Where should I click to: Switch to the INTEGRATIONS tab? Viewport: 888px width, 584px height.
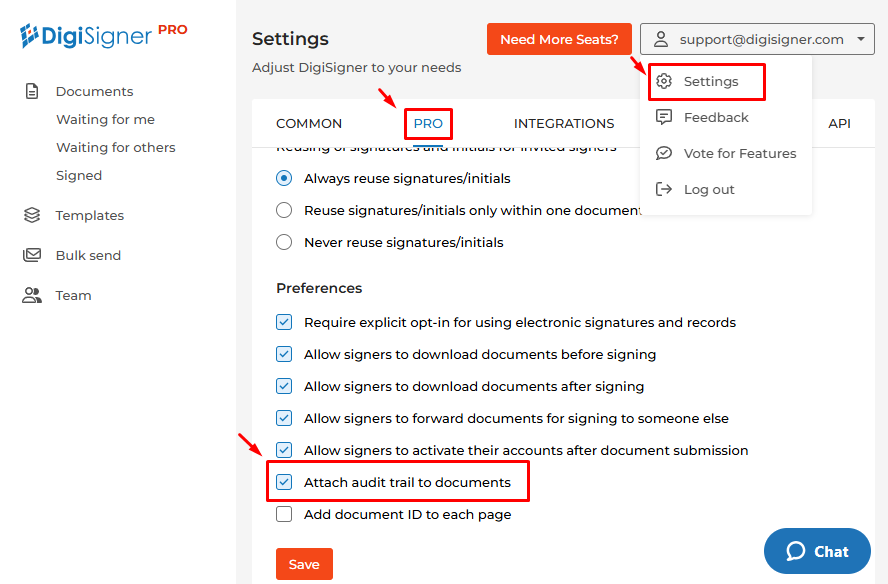click(564, 123)
